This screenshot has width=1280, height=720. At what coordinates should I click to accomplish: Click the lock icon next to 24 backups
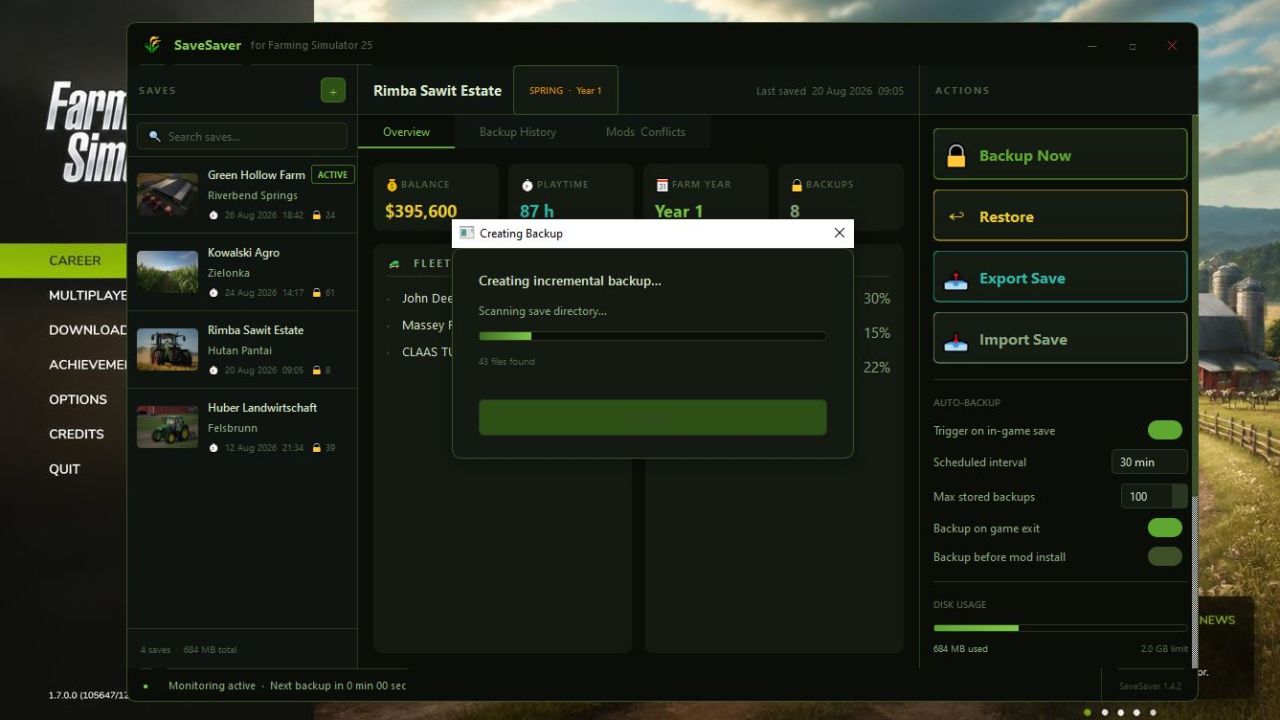tap(316, 215)
